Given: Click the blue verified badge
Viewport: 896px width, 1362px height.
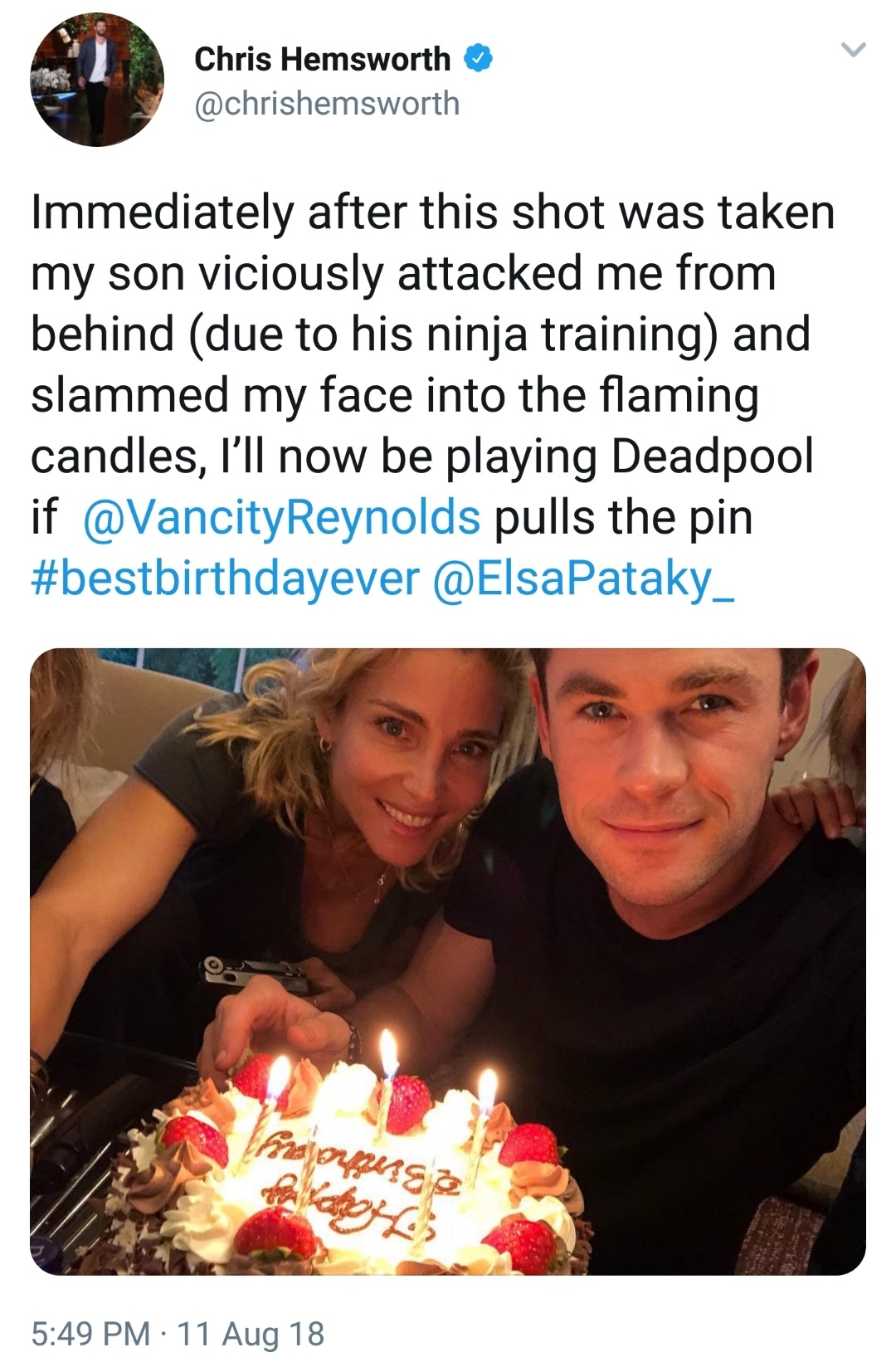Looking at the screenshot, I should 480,58.
